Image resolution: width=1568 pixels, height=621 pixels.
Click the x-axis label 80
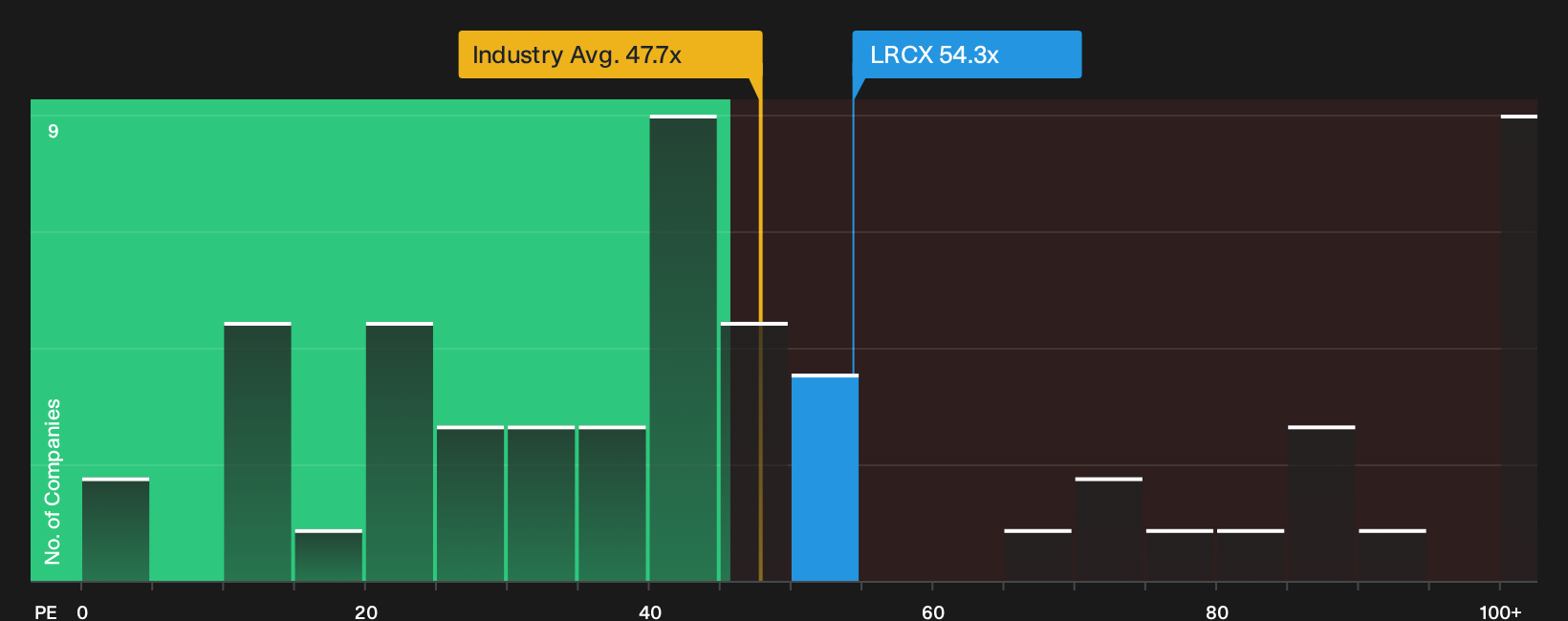[1217, 612]
